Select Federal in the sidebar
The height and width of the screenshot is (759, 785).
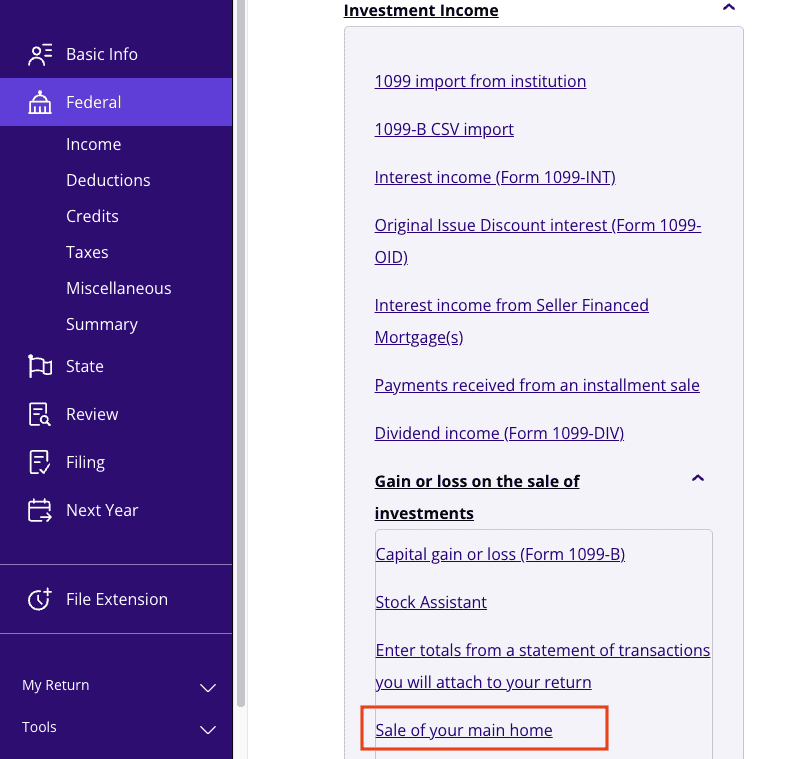pos(116,102)
